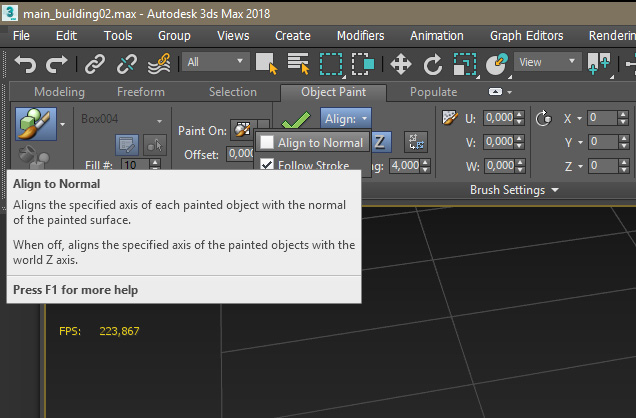Activate the Select and Move tool
The image size is (636, 418).
click(401, 64)
